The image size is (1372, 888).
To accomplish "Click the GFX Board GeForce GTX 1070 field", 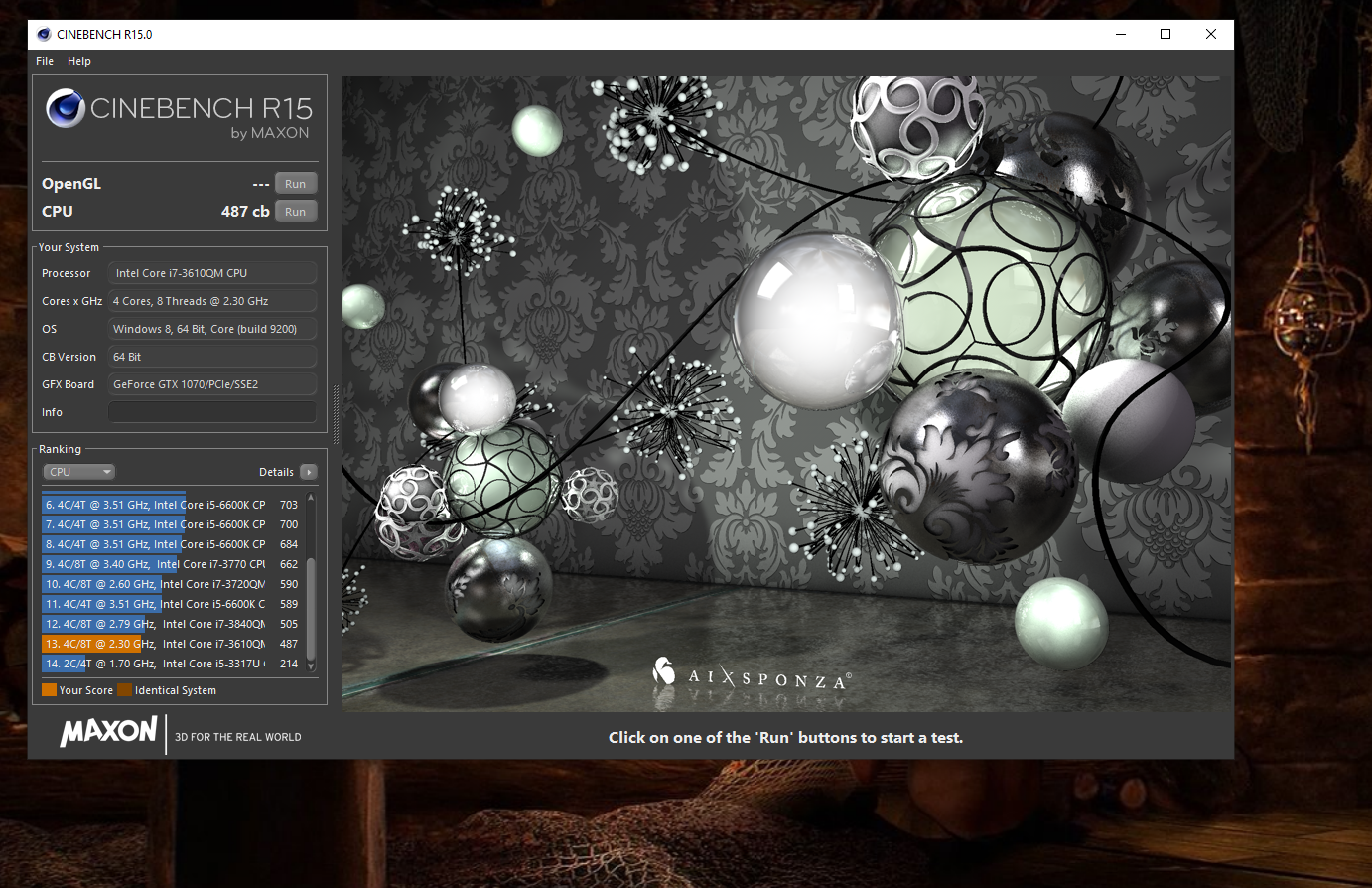I will (x=212, y=384).
